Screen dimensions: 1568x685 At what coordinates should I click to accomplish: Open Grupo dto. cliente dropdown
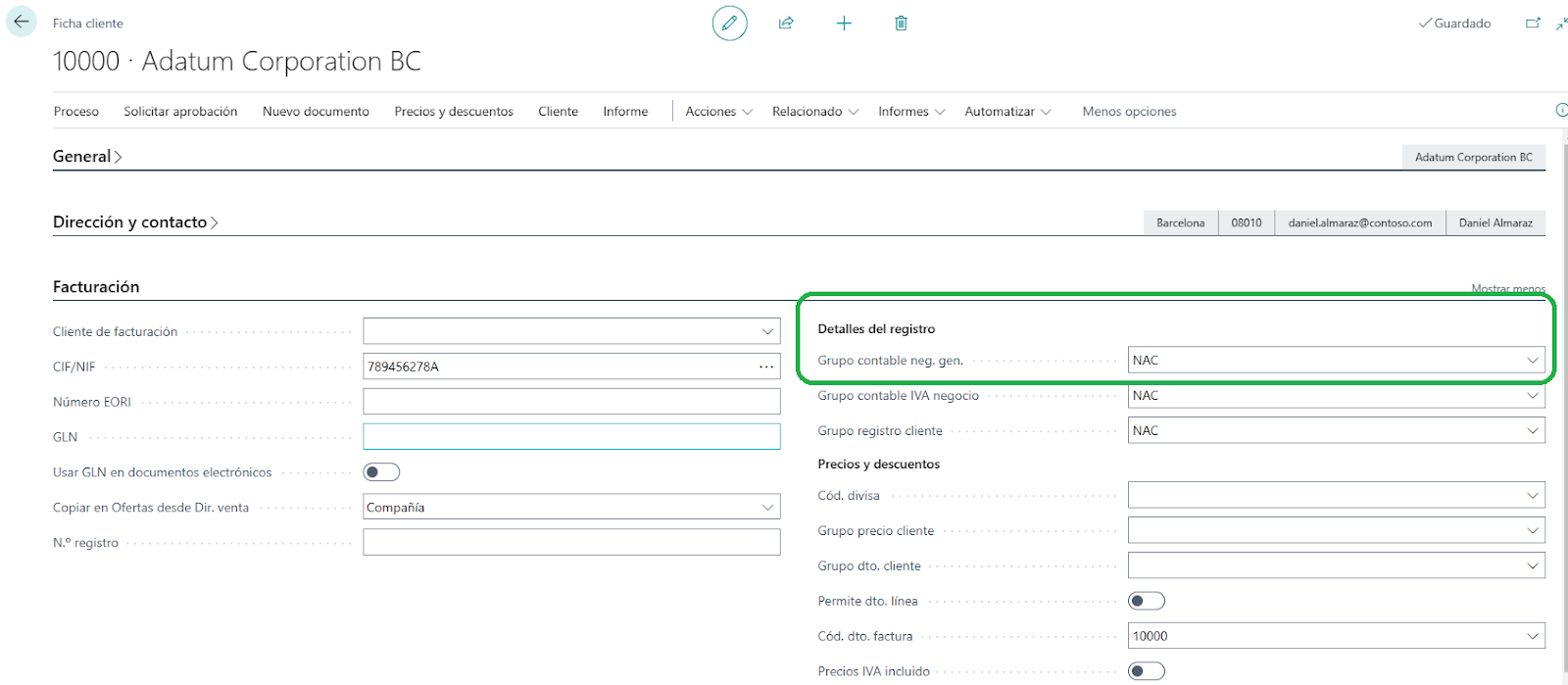(1533, 566)
